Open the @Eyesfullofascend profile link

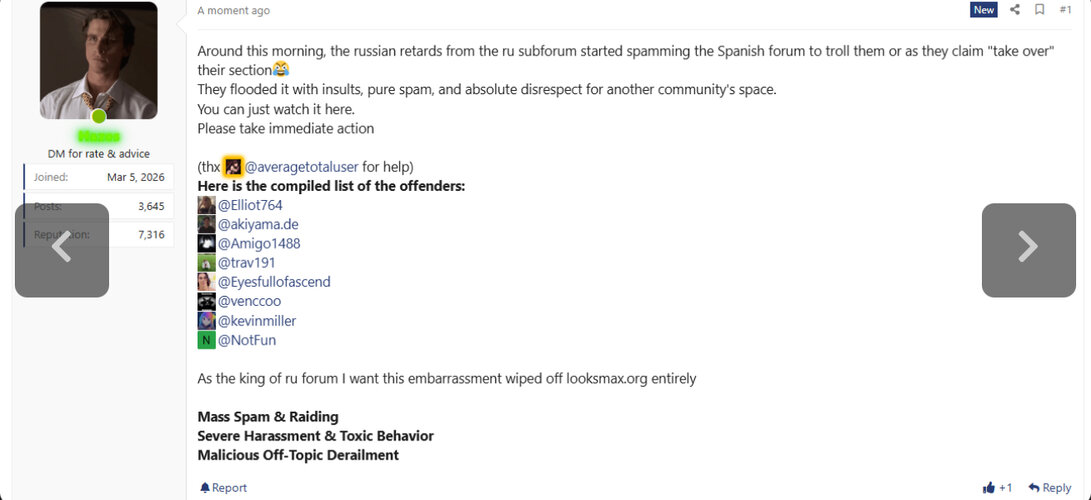coord(274,282)
